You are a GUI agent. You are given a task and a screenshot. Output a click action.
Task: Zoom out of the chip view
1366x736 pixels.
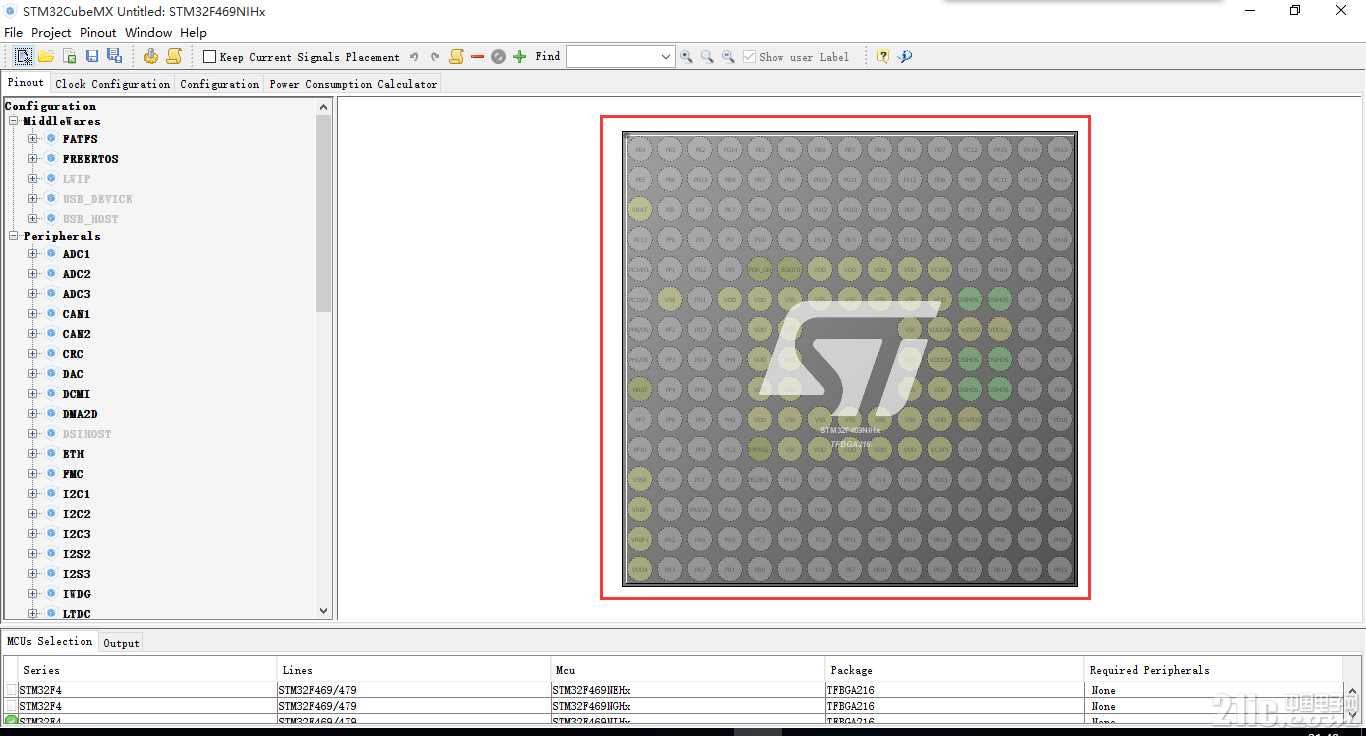point(728,57)
